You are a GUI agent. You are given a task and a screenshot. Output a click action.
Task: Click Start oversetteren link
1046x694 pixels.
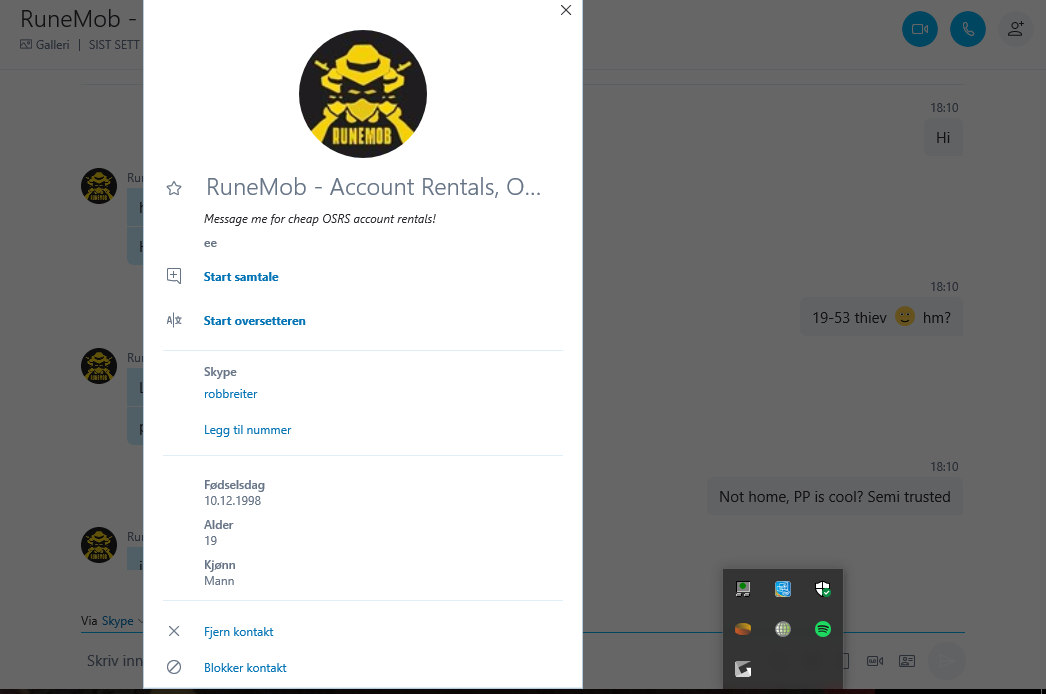254,321
